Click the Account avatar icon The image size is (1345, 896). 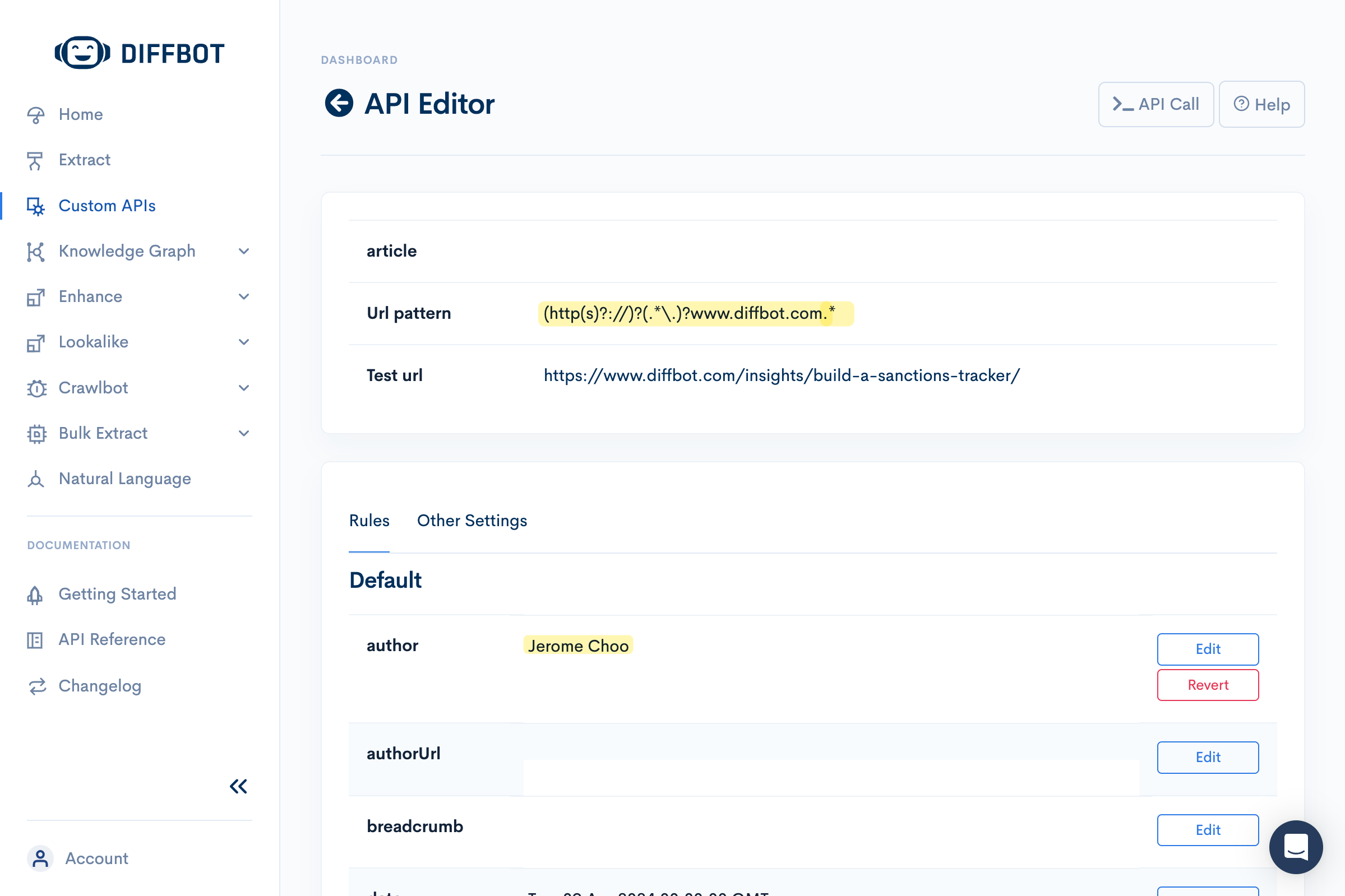pos(40,858)
